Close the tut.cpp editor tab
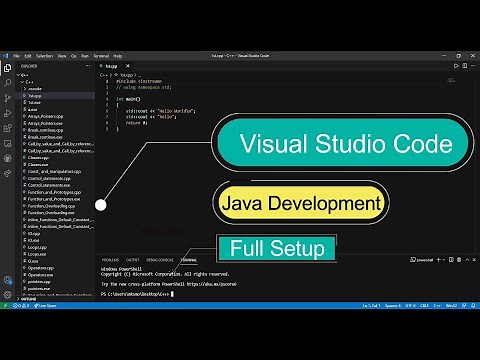Viewport: 480px width, 360px height. 128,66
